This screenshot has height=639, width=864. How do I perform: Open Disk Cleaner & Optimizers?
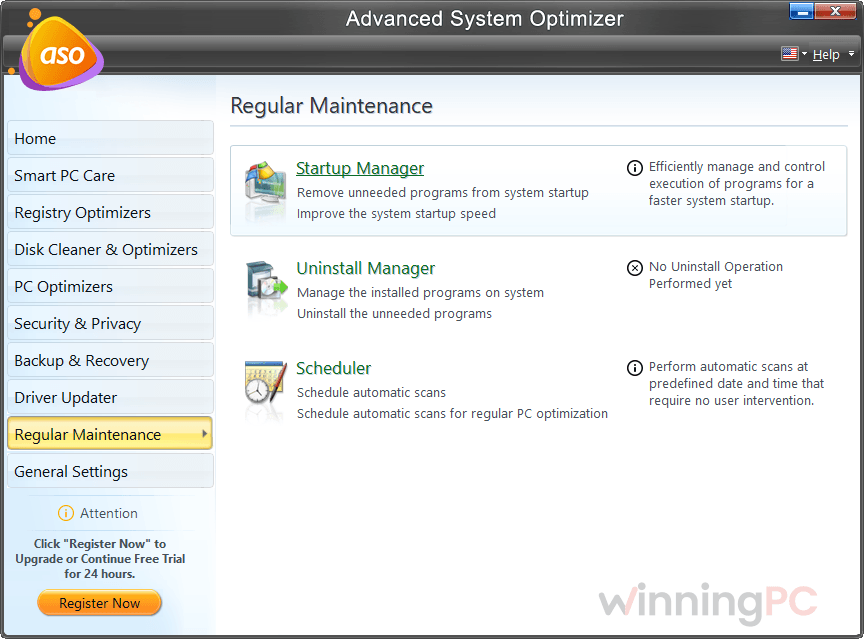click(110, 249)
